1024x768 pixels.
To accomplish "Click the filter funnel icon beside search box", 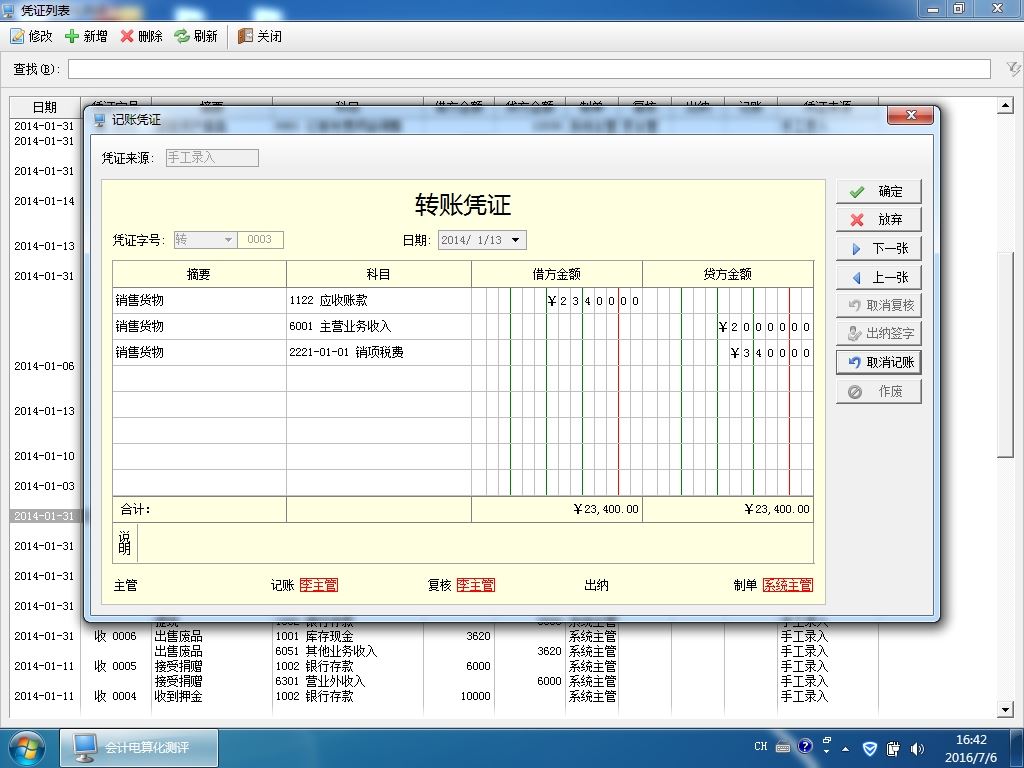I will click(x=1012, y=69).
